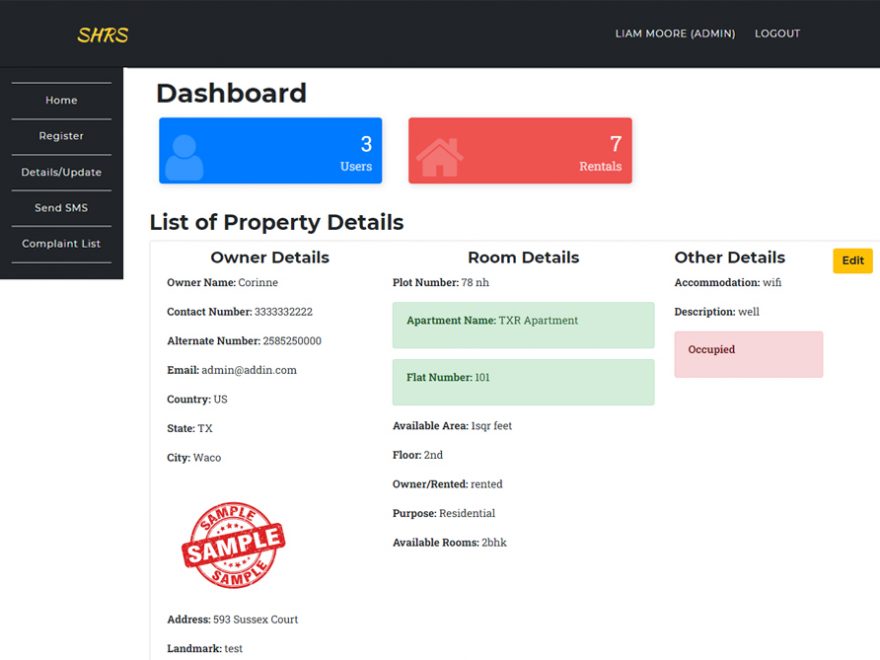Navigate to Details/Update section
880x660 pixels.
[60, 172]
